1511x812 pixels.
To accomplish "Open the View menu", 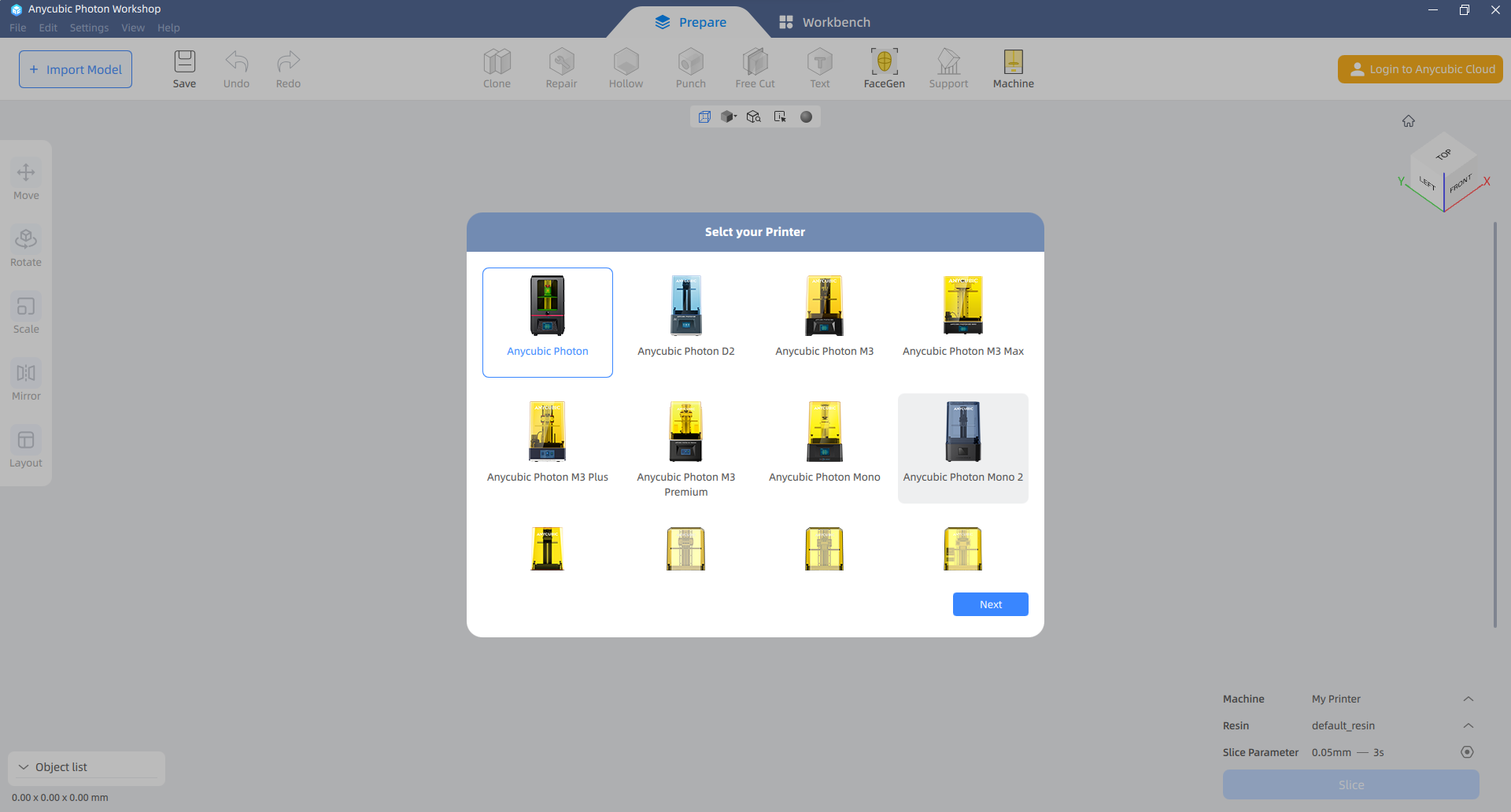I will point(133,28).
